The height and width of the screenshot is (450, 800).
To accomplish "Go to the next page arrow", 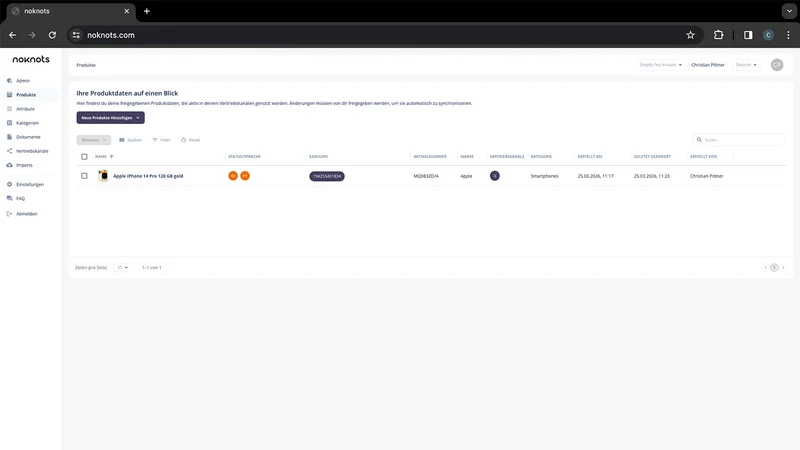I will click(783, 267).
